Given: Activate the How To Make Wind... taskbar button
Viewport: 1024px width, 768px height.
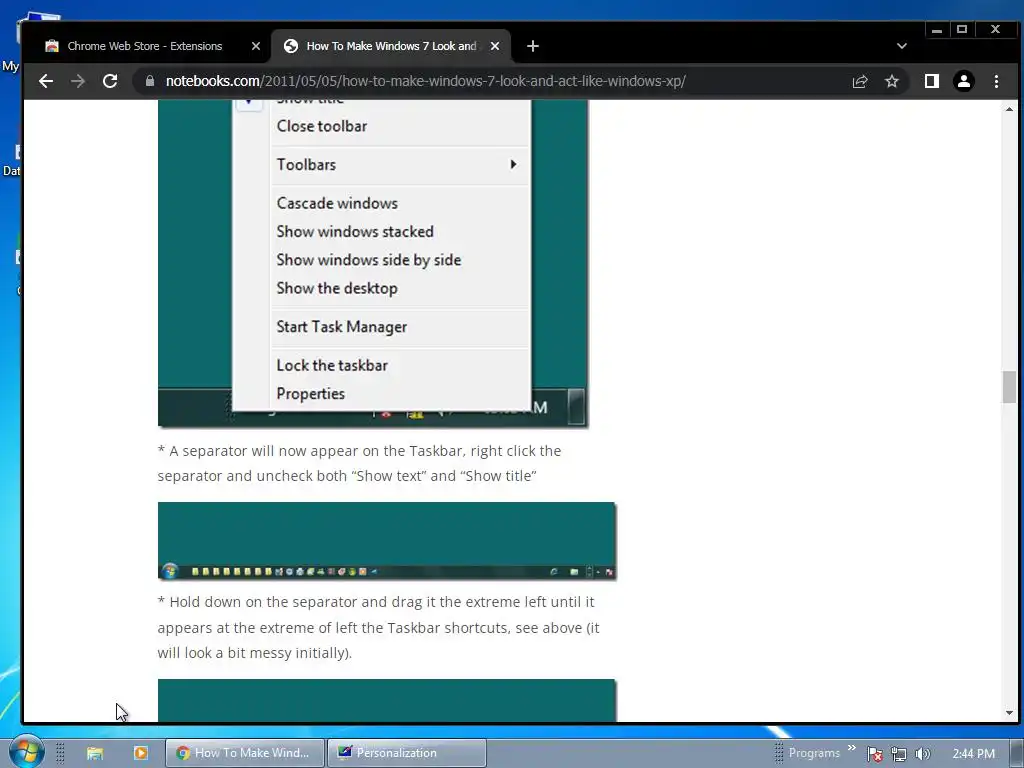Looking at the screenshot, I should tap(244, 753).
